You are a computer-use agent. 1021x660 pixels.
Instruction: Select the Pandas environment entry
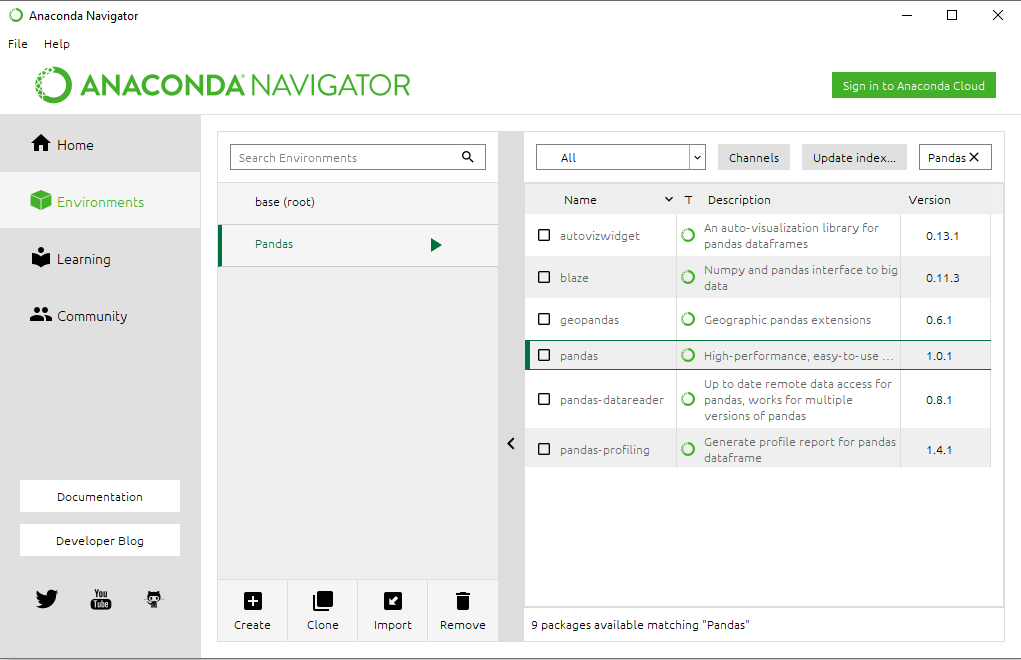point(358,245)
